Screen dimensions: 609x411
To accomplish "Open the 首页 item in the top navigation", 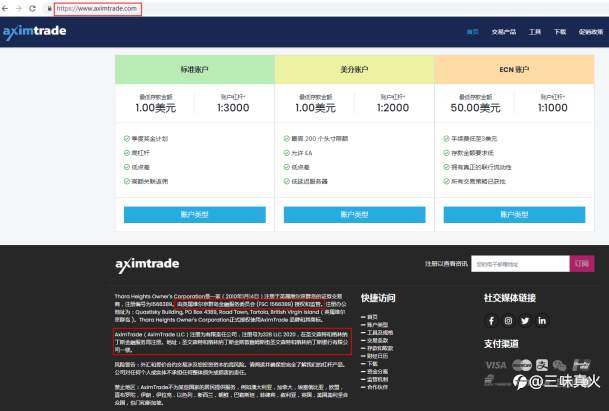I will point(472,32).
